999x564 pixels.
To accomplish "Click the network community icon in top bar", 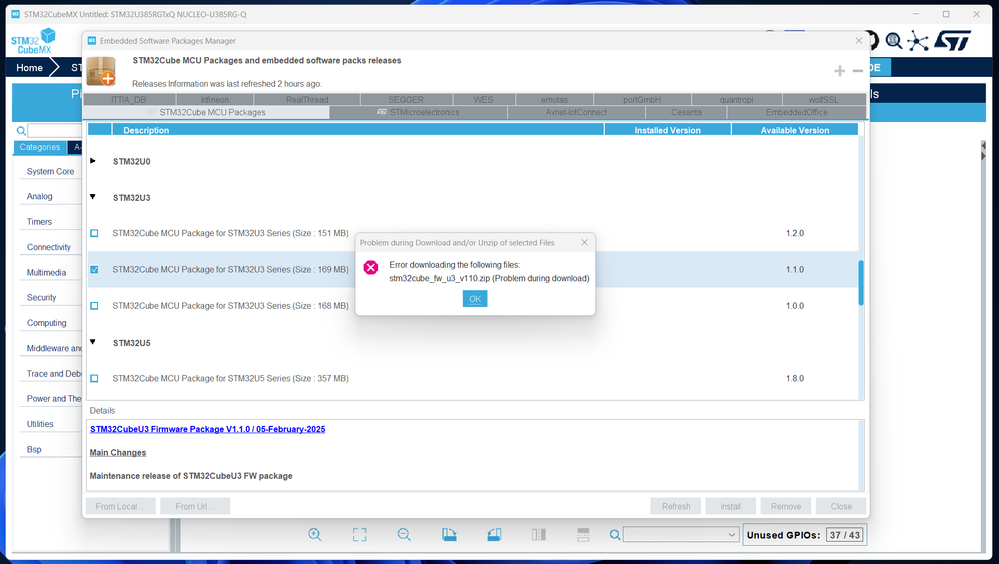I will click(x=917, y=41).
